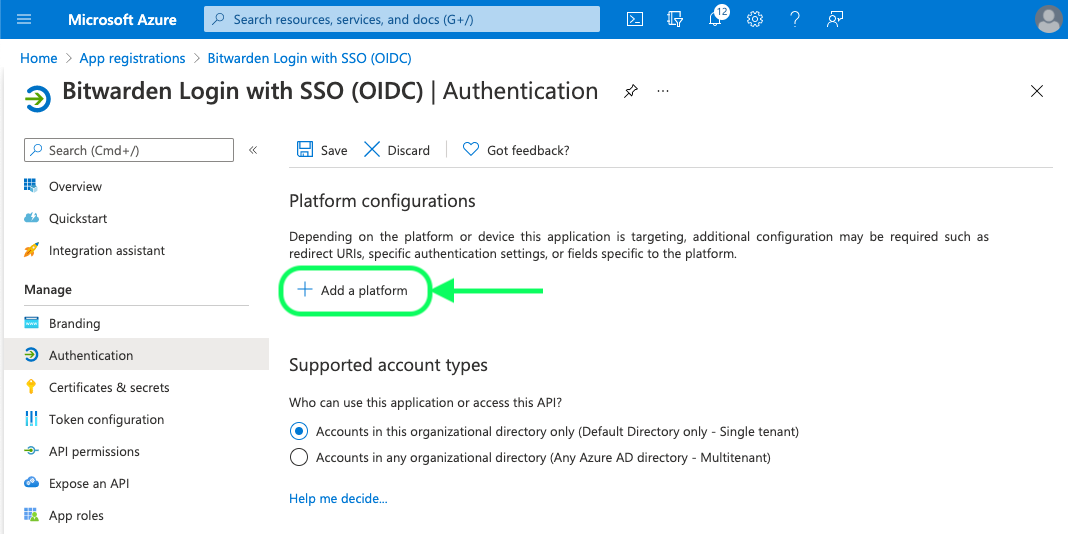Image resolution: width=1068 pixels, height=534 pixels.
Task: Click the API permissions icon
Action: pos(31,451)
